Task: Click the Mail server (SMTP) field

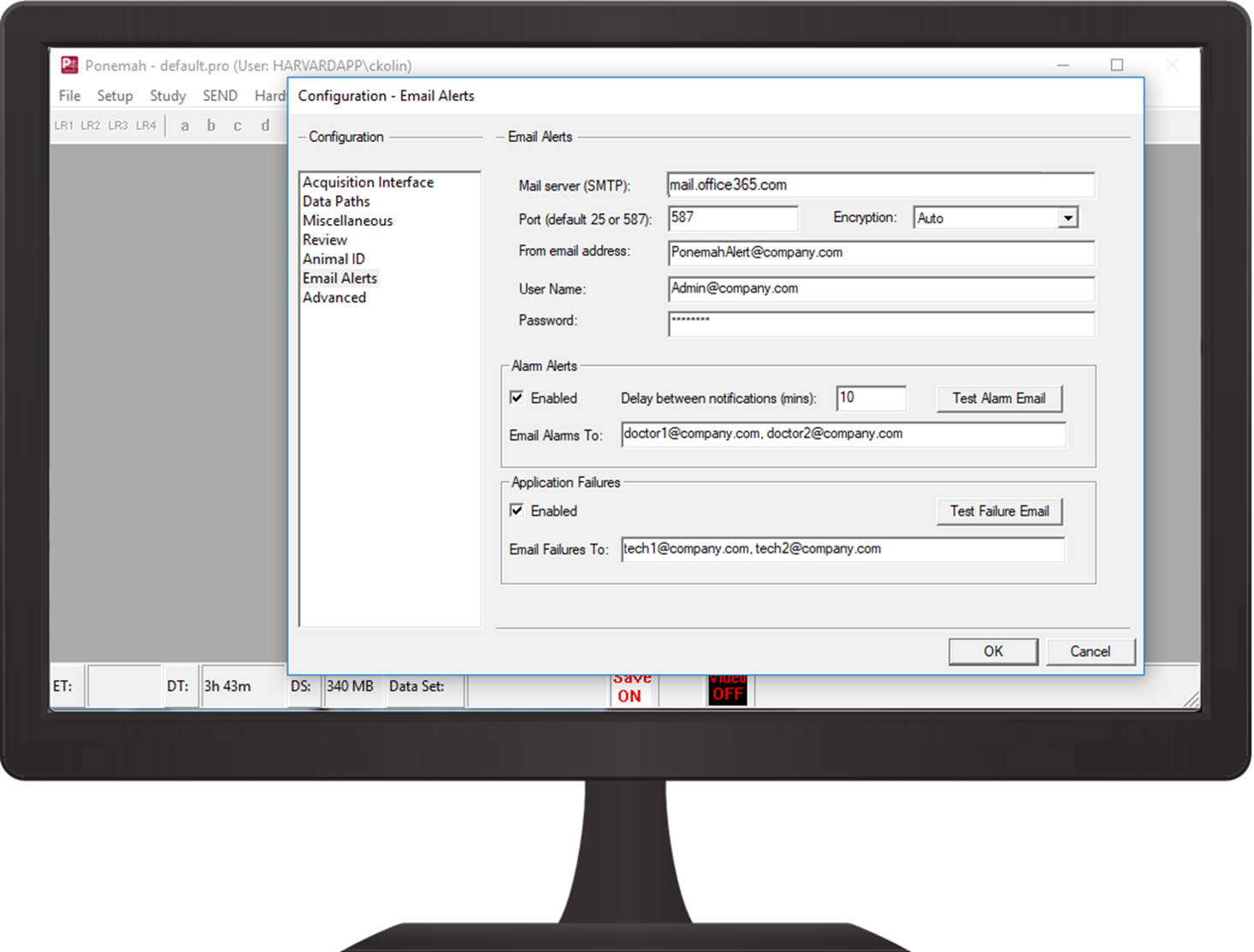Action: (880, 185)
